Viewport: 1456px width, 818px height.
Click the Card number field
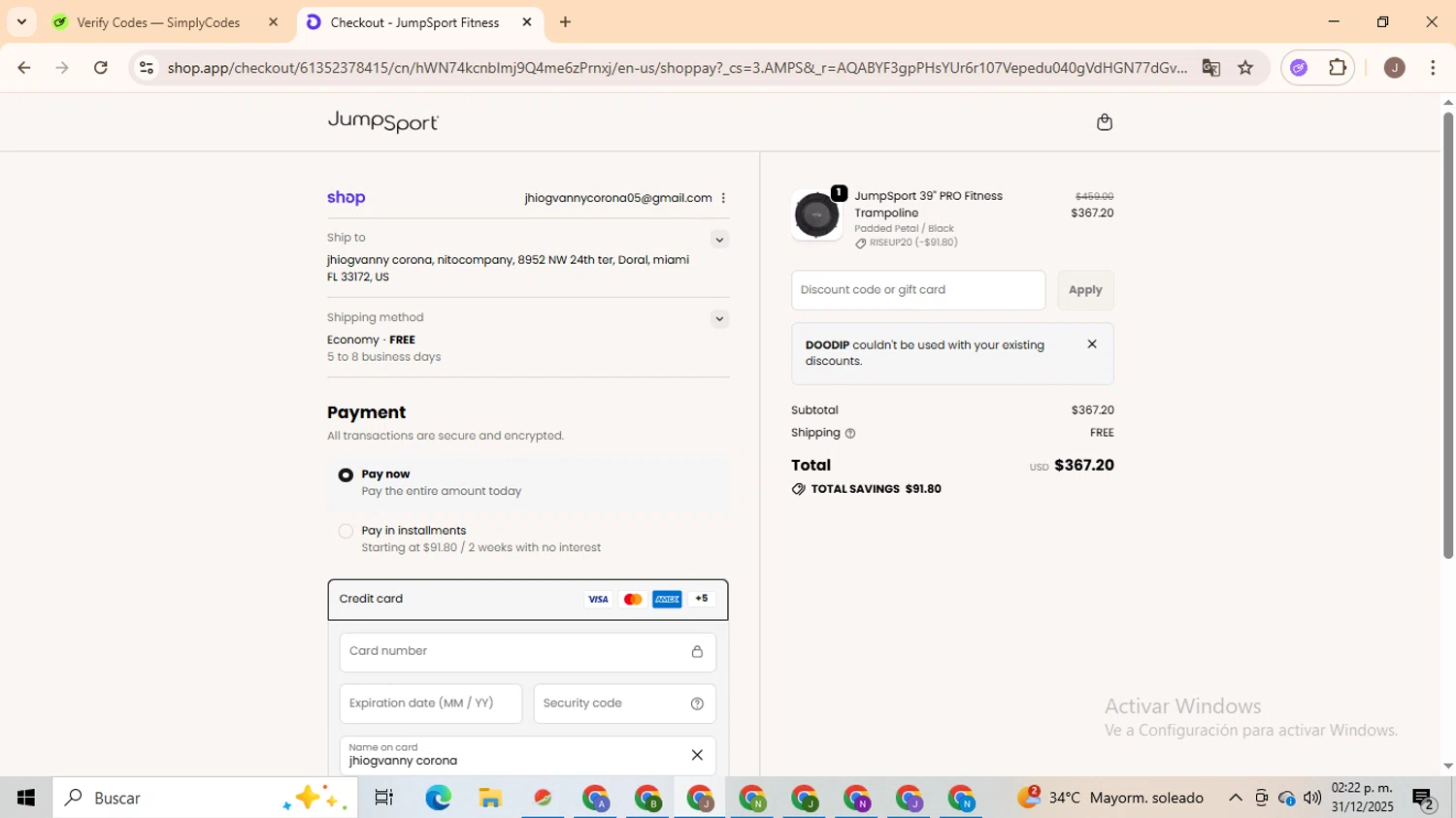(527, 652)
